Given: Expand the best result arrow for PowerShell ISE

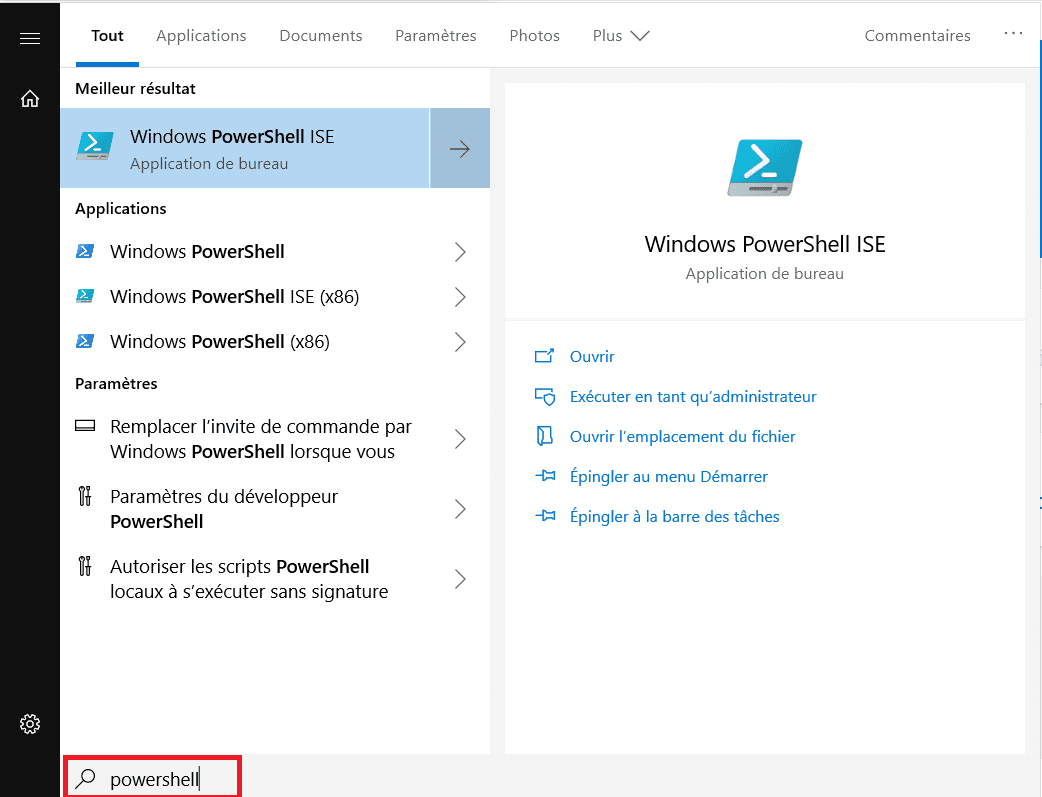Looking at the screenshot, I should (460, 148).
